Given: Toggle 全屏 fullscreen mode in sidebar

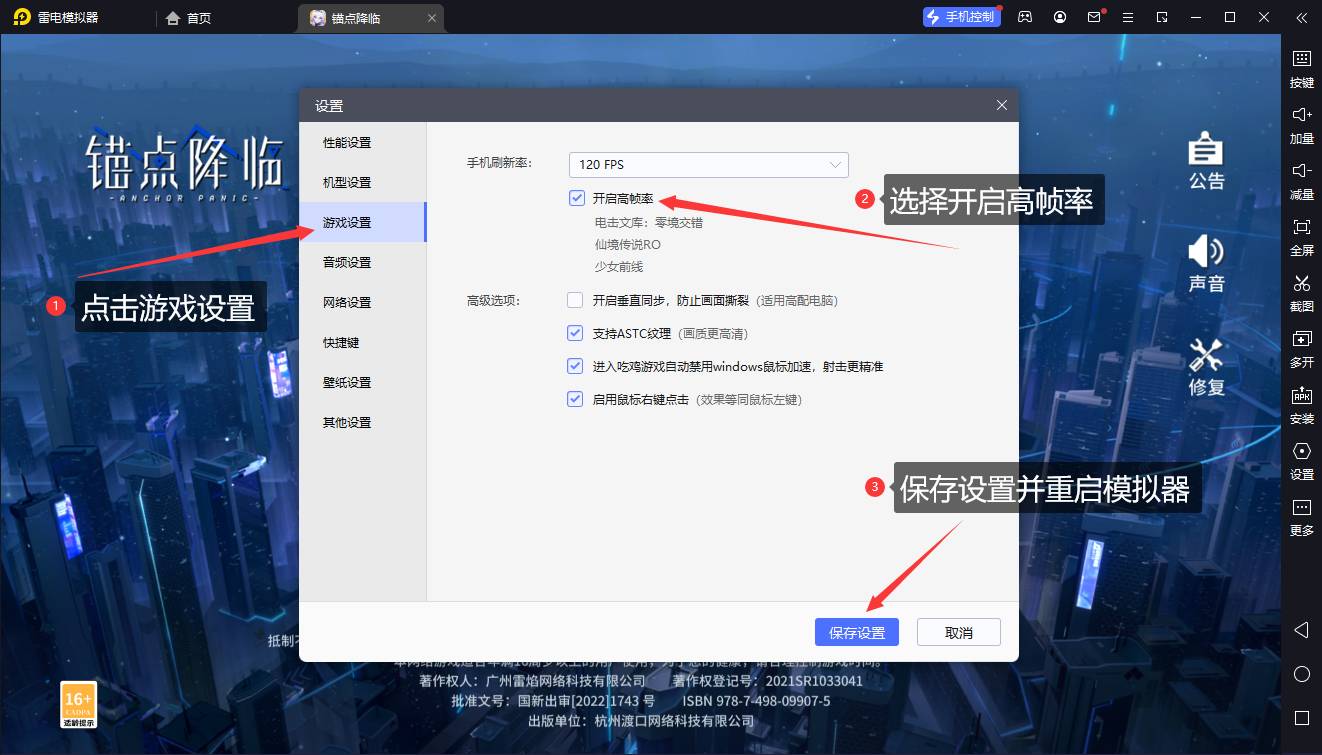Looking at the screenshot, I should [x=1301, y=227].
